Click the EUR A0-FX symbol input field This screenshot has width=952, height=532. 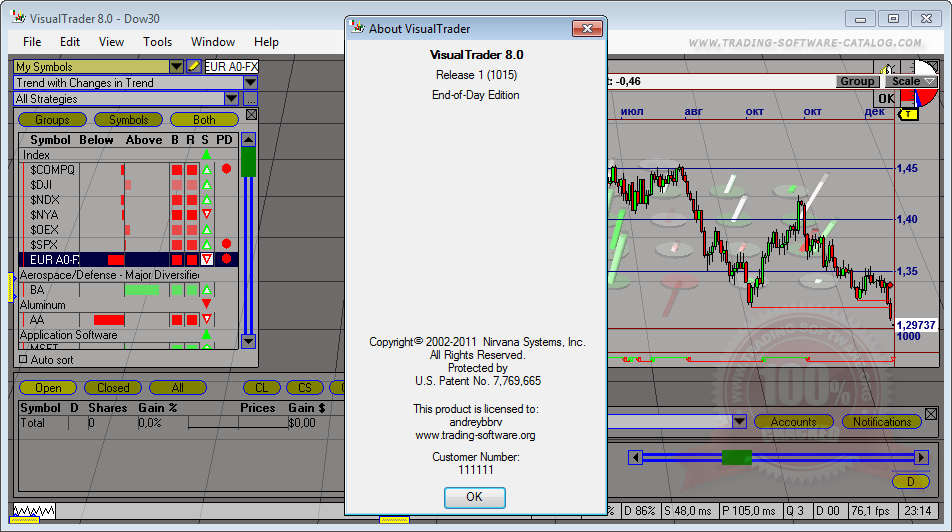231,67
